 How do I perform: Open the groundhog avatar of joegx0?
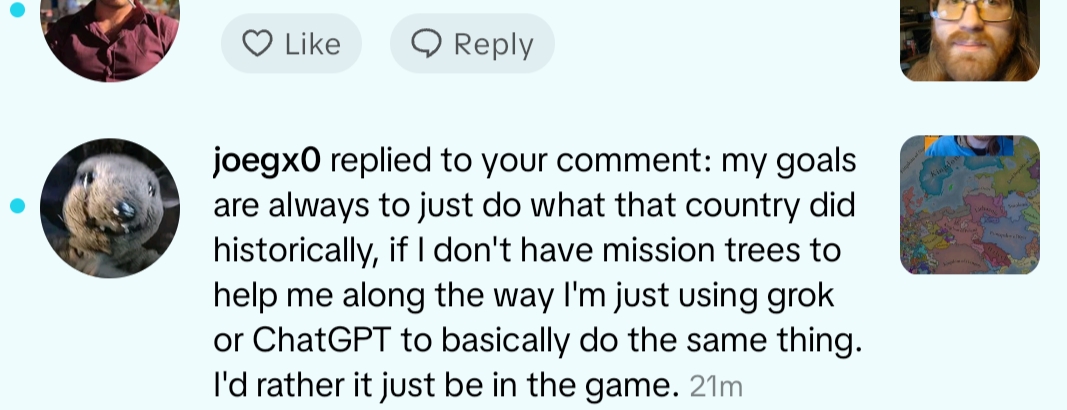pyautogui.click(x=110, y=207)
